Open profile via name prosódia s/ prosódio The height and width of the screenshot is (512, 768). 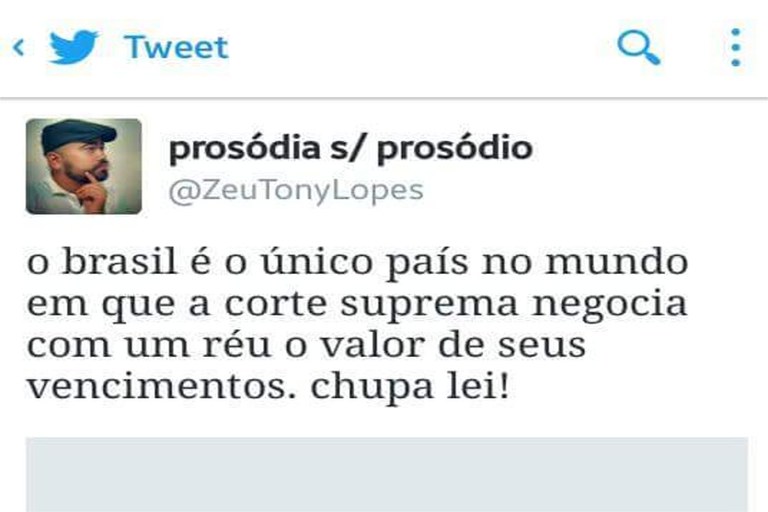pyautogui.click(x=350, y=148)
